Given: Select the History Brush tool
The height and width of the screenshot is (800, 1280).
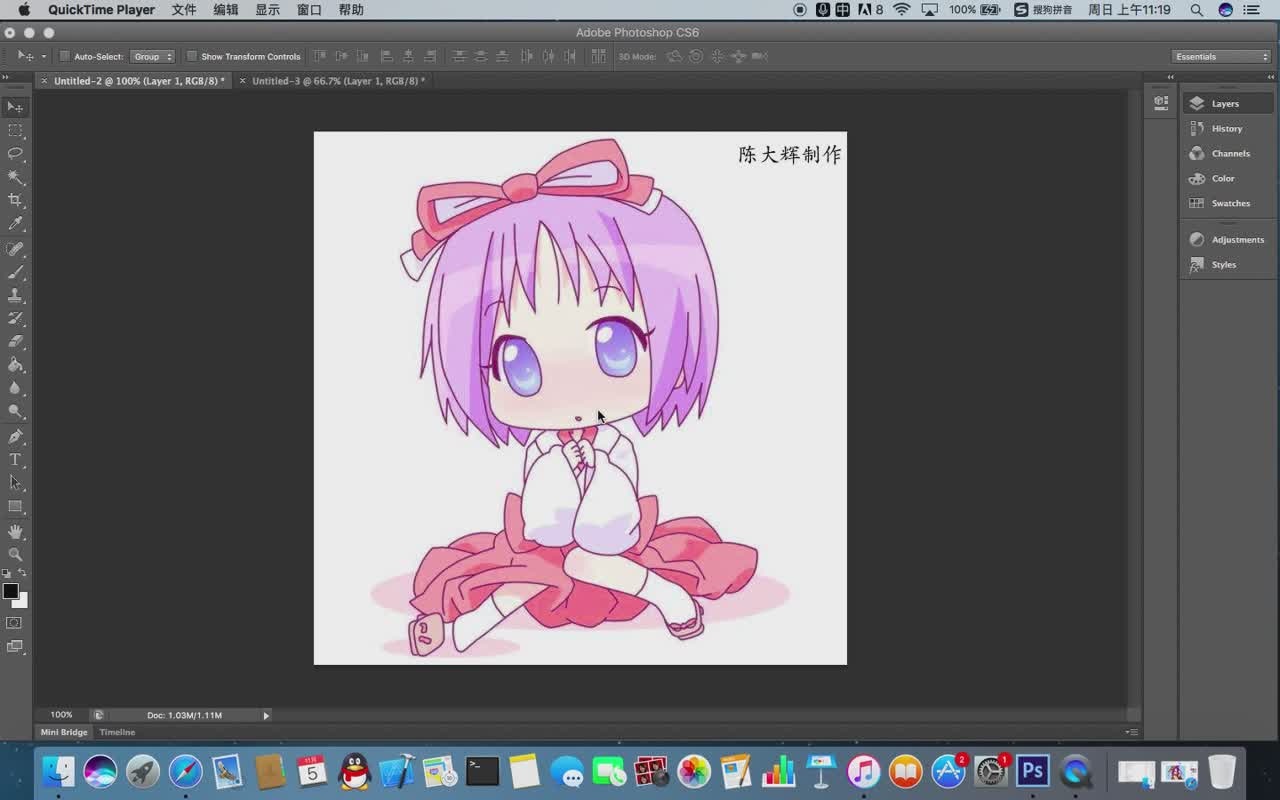Looking at the screenshot, I should pos(15,318).
